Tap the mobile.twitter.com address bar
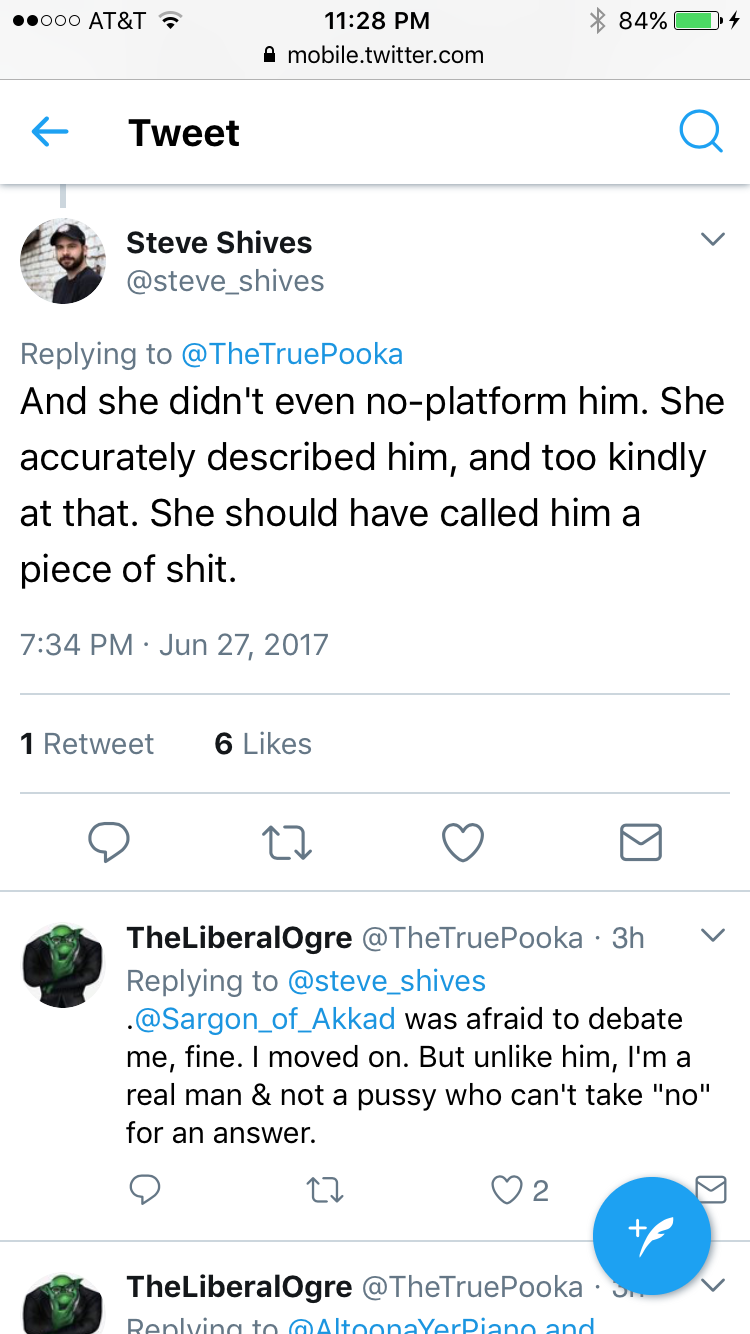This screenshot has width=750, height=1334. [x=375, y=55]
